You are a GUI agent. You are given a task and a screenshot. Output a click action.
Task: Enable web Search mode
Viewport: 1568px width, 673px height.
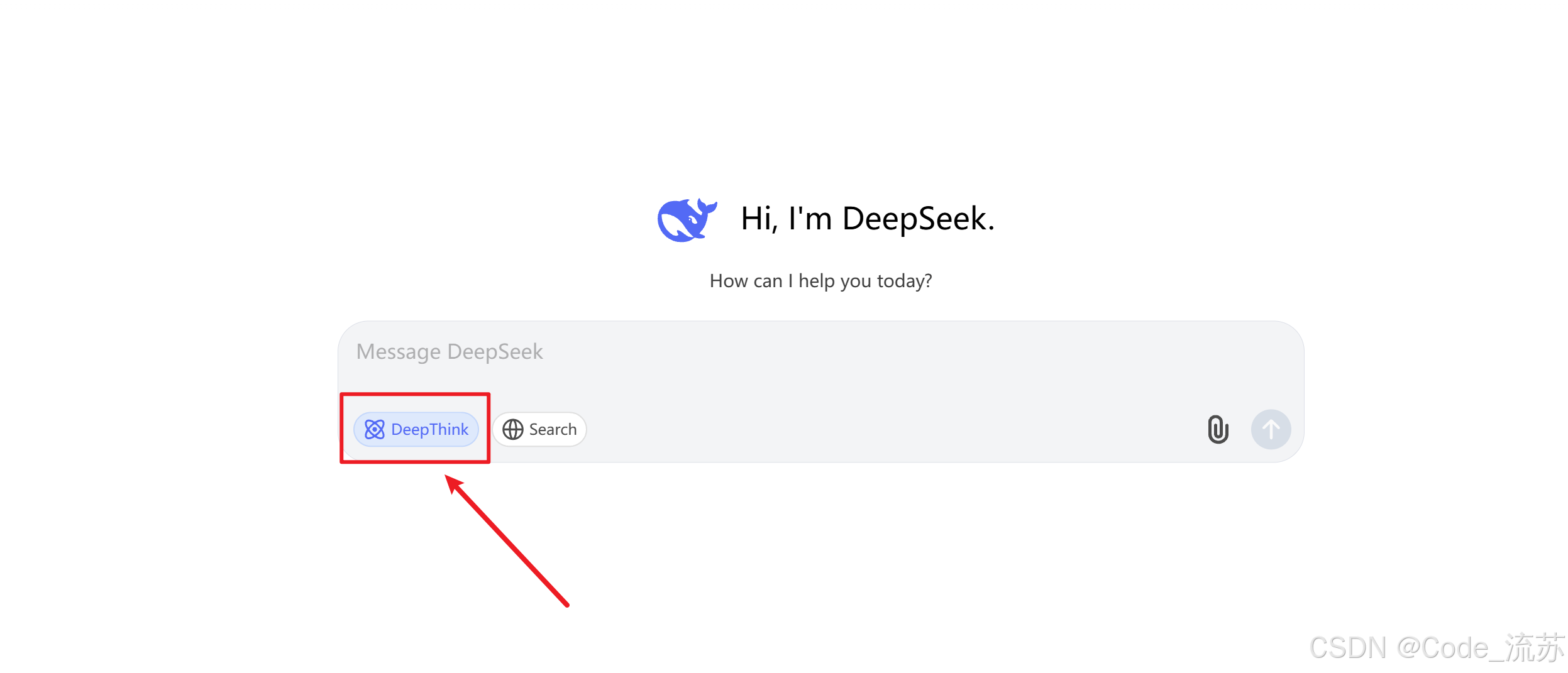point(539,429)
